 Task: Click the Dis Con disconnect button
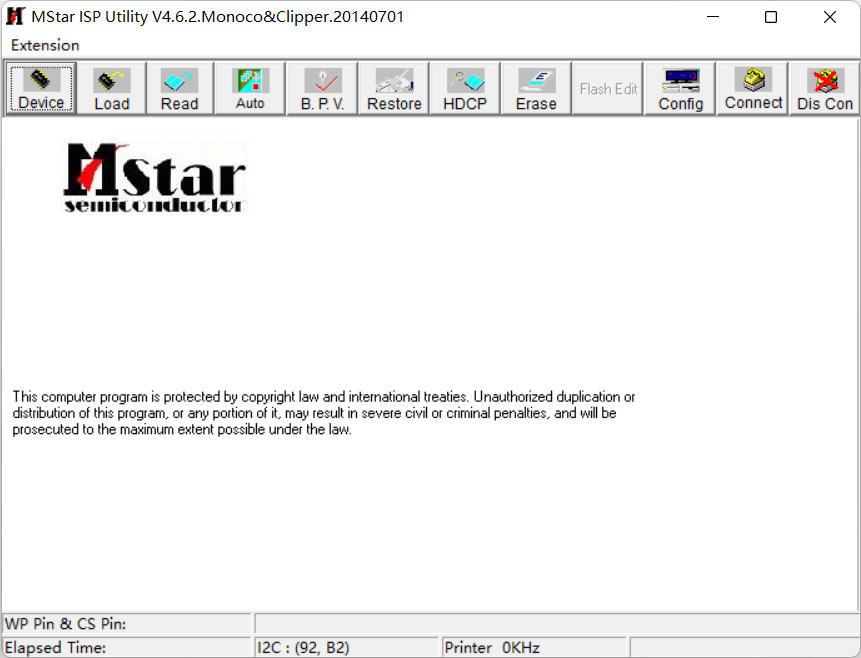tap(825, 88)
